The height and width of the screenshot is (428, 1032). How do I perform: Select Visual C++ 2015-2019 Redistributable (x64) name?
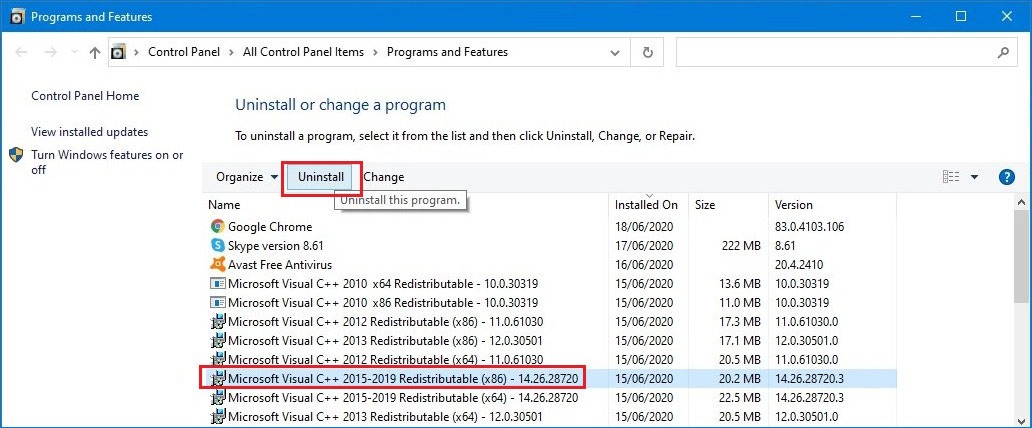pos(403,398)
